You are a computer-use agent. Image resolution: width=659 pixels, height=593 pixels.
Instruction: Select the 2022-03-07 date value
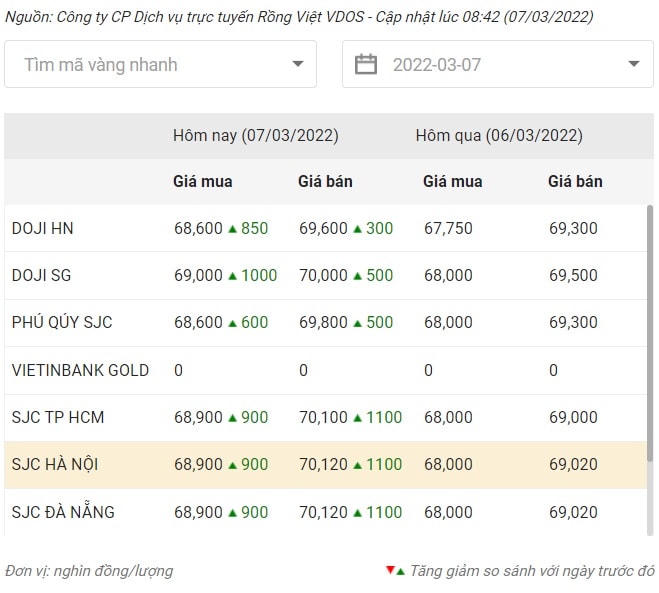coord(437,65)
